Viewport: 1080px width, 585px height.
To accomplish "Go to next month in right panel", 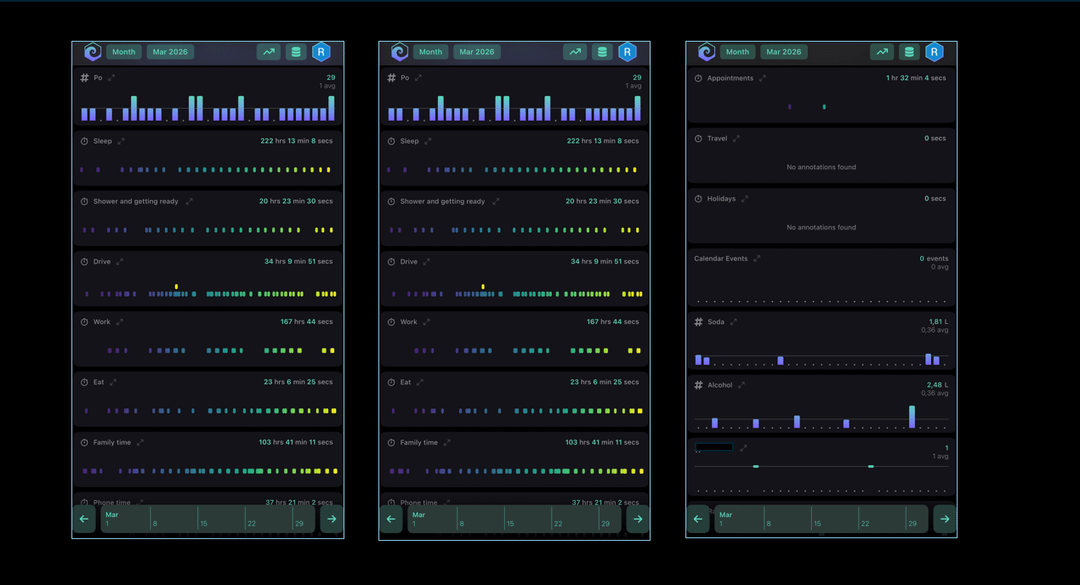I will pyautogui.click(x=944, y=519).
